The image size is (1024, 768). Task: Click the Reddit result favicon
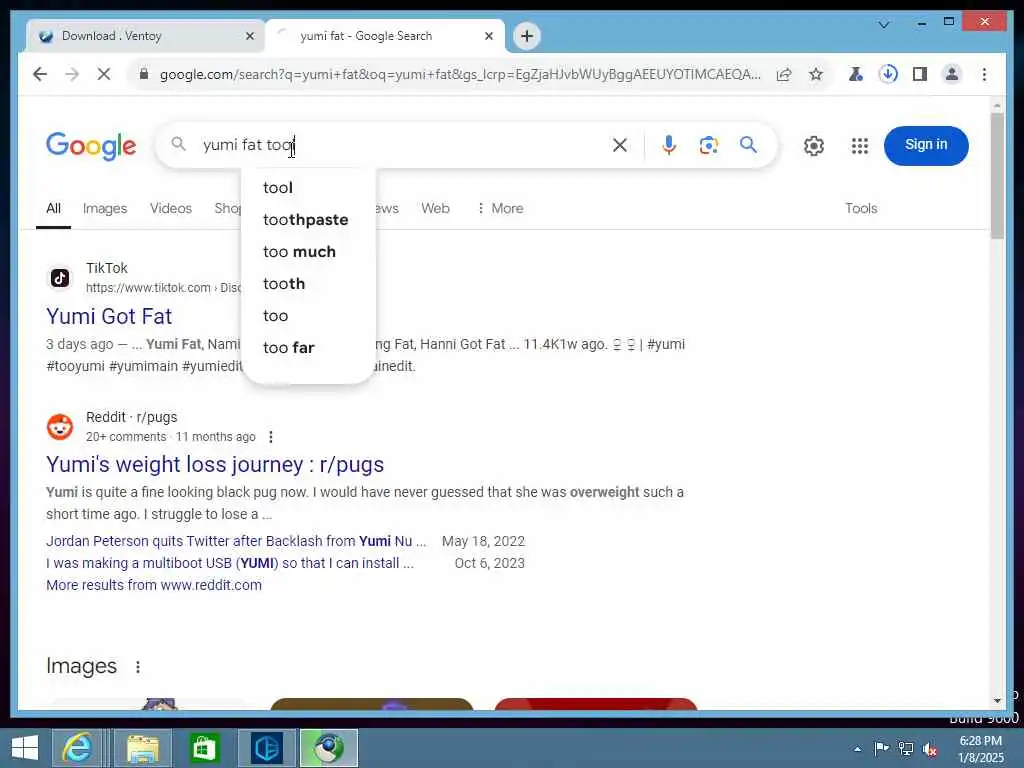point(60,427)
